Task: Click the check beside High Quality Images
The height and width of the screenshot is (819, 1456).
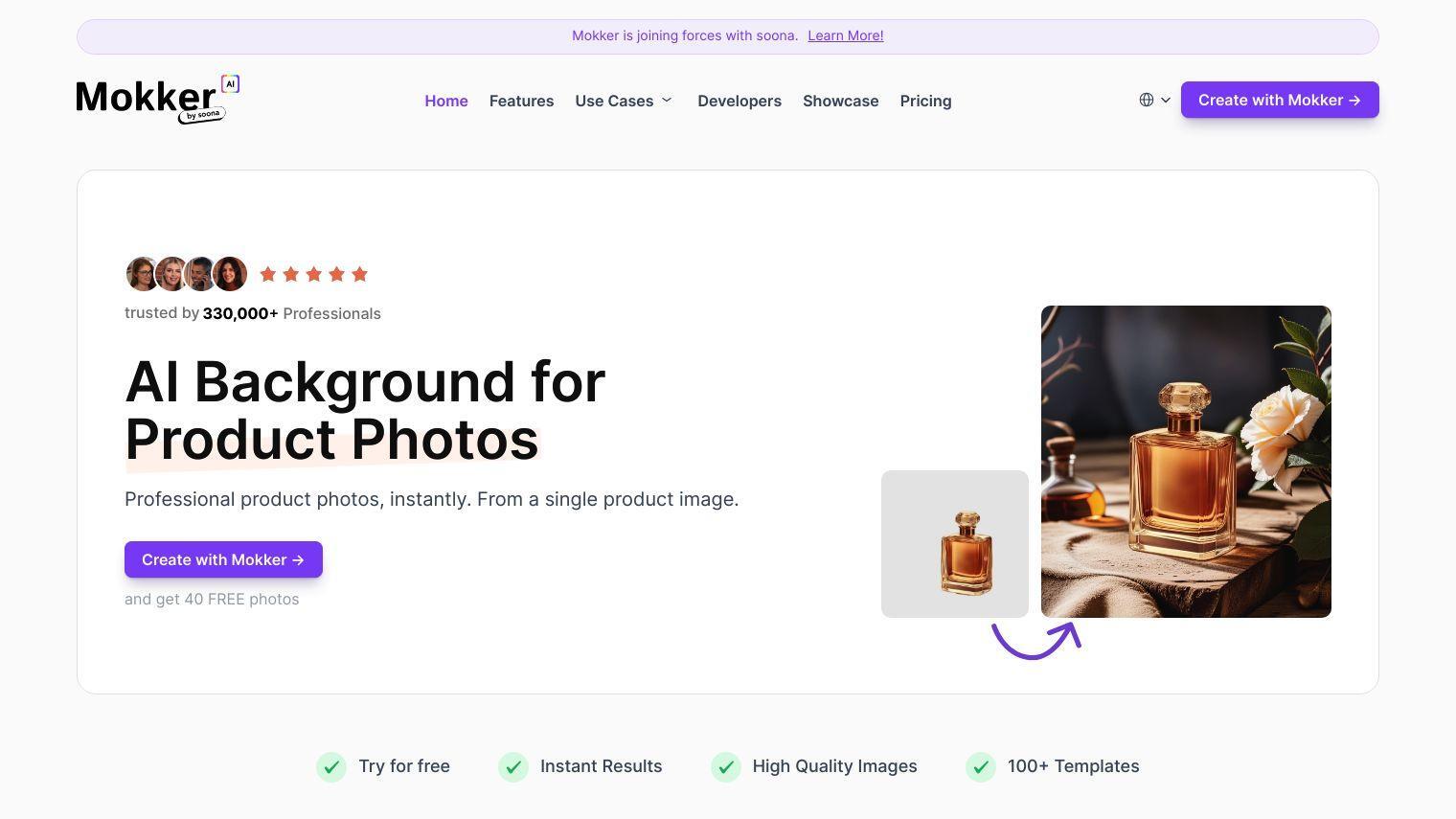Action: (726, 766)
